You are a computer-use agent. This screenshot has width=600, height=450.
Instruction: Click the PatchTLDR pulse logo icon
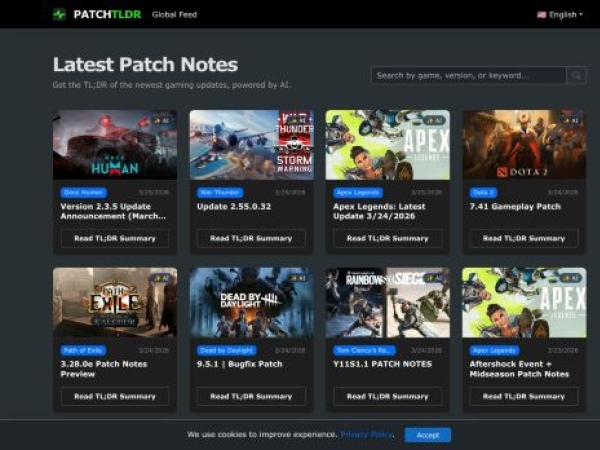[x=59, y=15]
